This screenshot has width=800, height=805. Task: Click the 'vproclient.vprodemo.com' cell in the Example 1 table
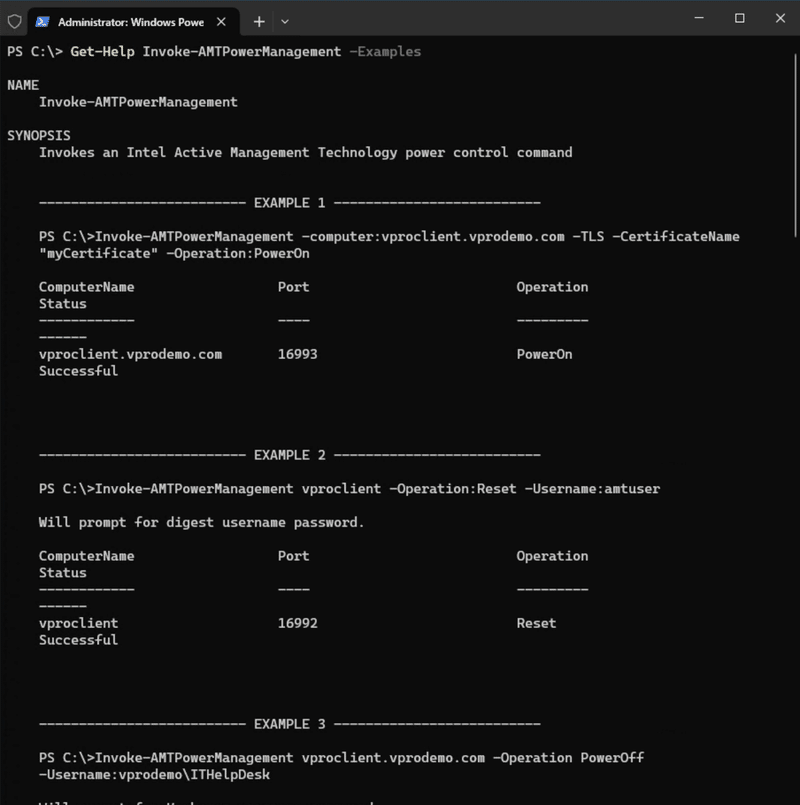coord(130,354)
